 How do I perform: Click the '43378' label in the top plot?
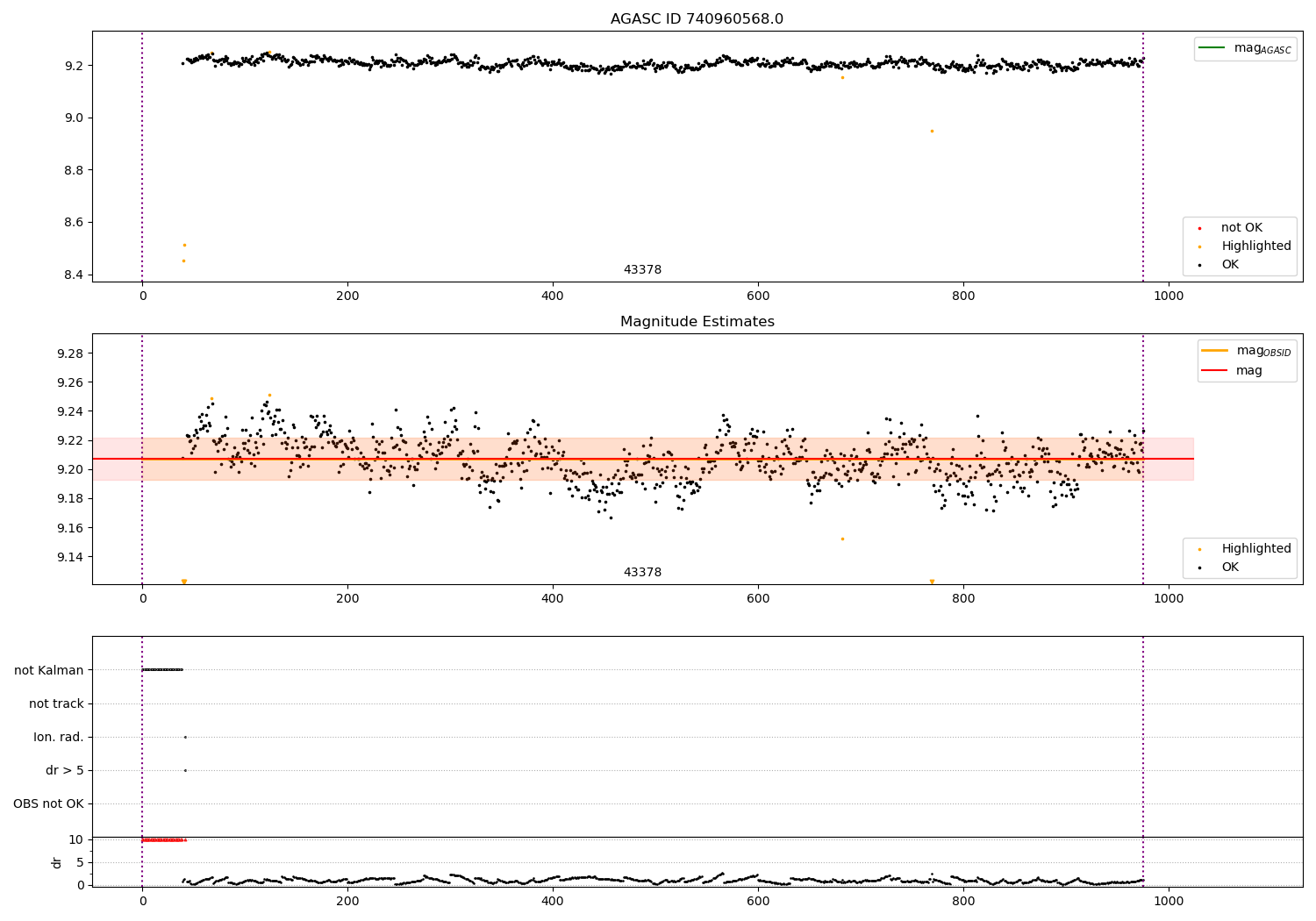coord(642,270)
